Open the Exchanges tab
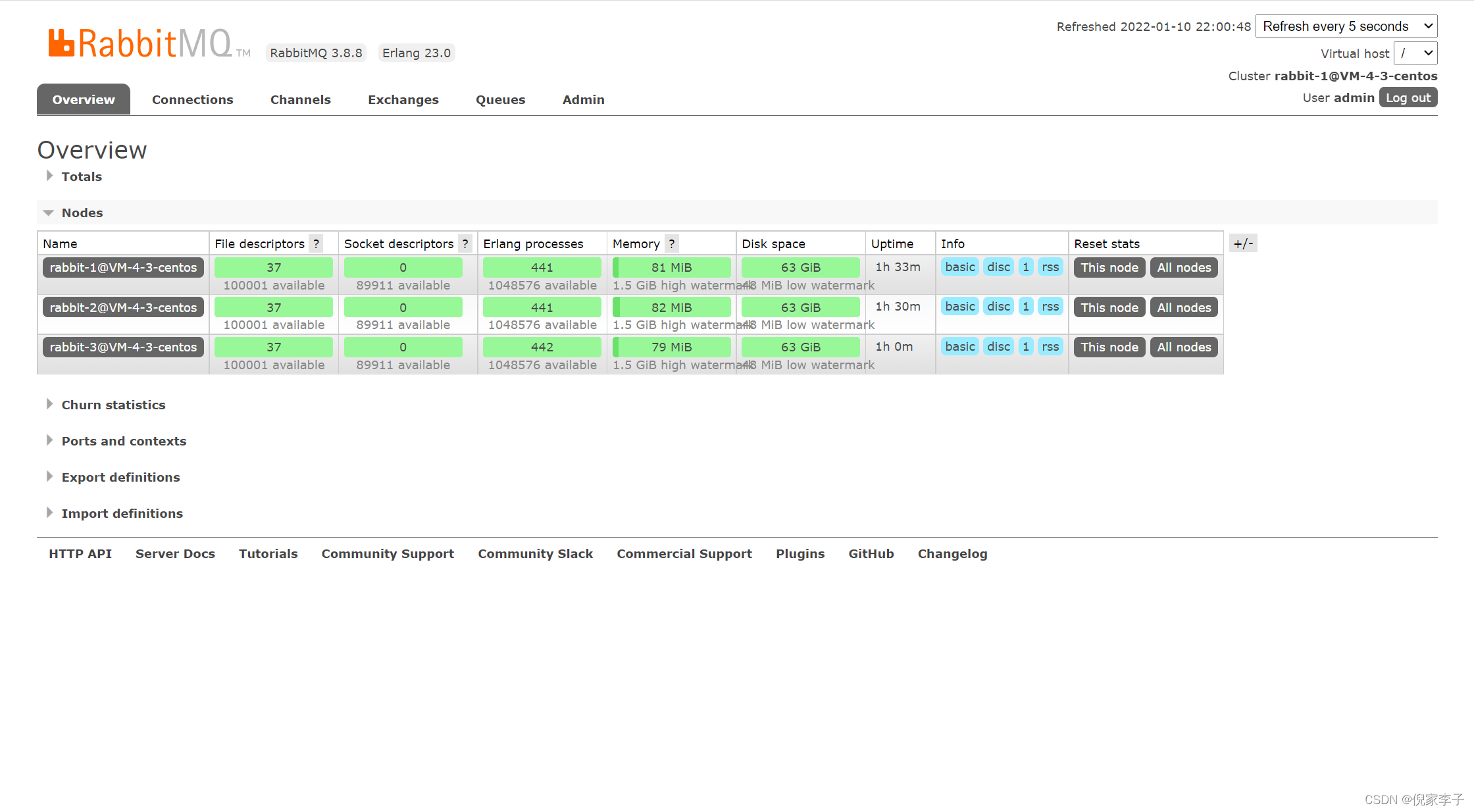Image resolution: width=1474 pixels, height=812 pixels. click(x=403, y=99)
